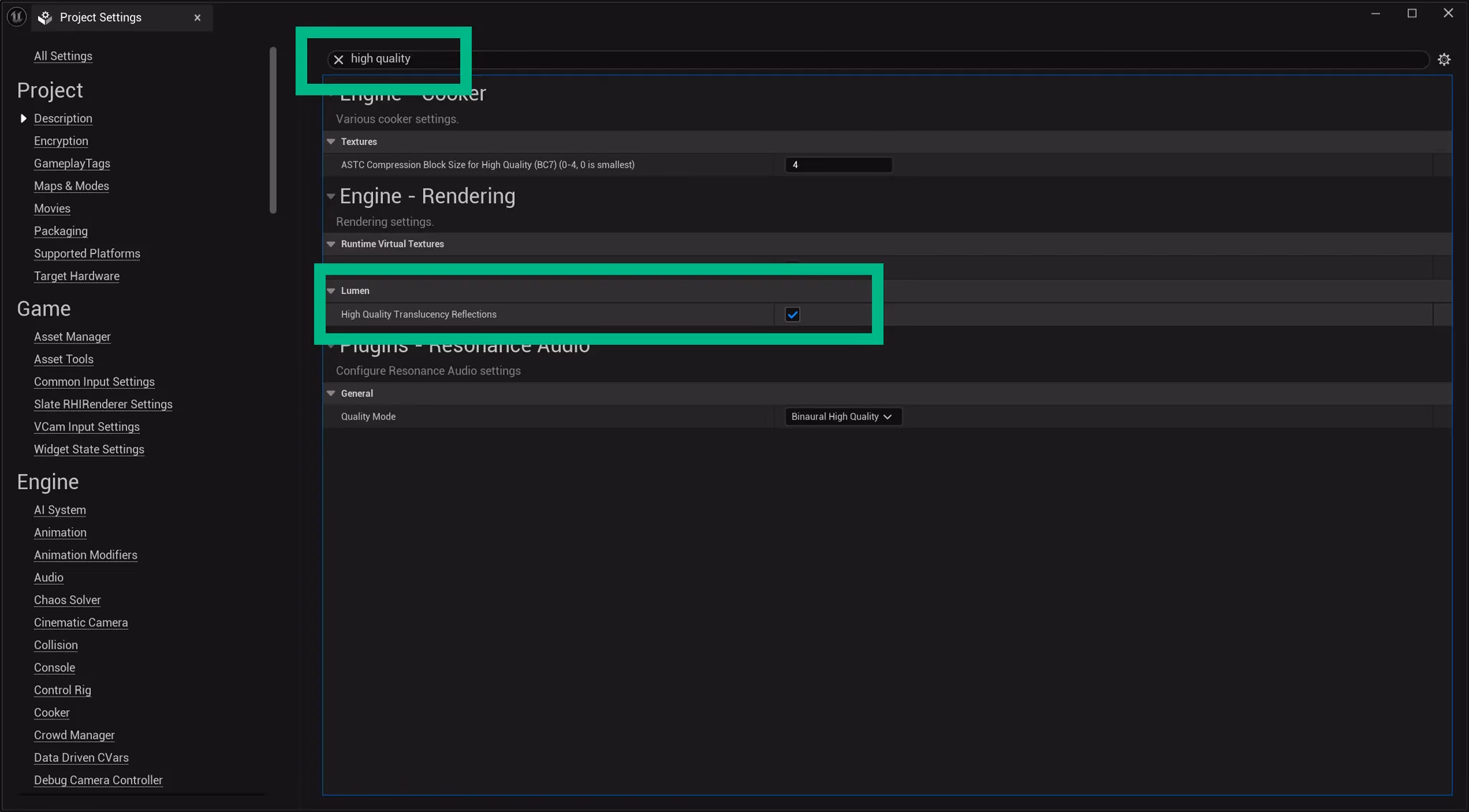
Task: Open the Asset Manager settings
Action: (x=72, y=336)
